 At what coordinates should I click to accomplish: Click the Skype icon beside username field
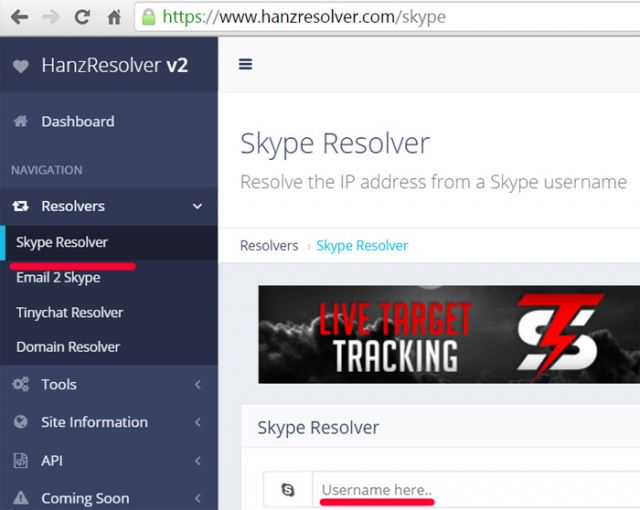[x=288, y=490]
